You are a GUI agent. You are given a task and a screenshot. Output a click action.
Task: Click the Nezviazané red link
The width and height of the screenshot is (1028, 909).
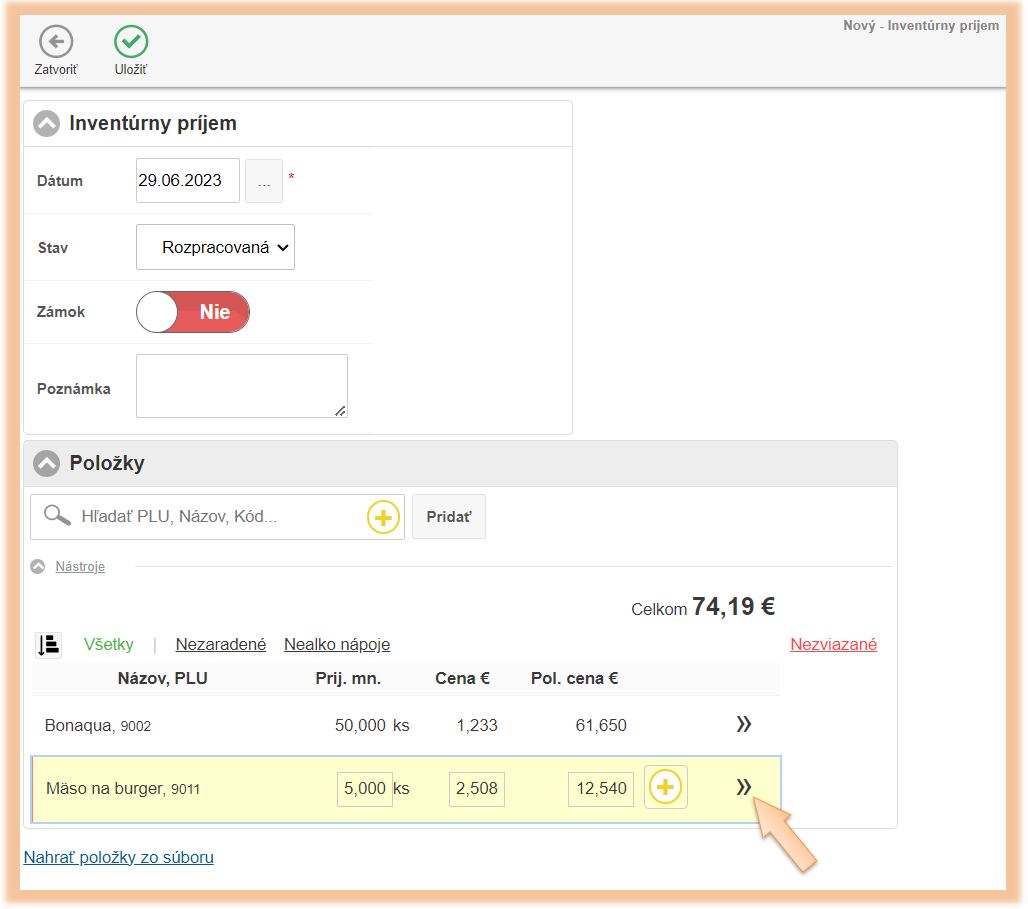[x=833, y=645]
